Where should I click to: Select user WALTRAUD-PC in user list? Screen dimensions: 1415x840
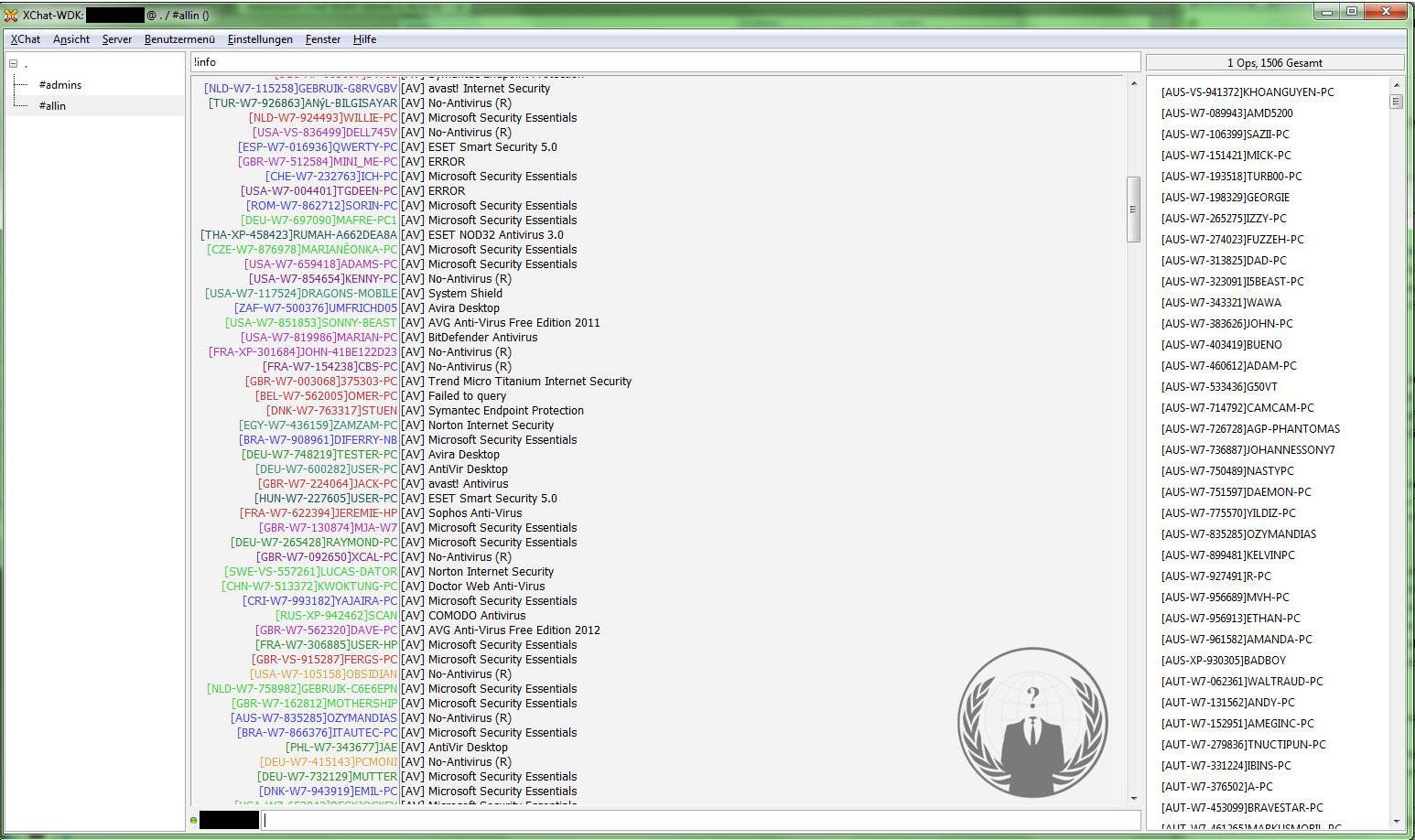tap(1242, 682)
